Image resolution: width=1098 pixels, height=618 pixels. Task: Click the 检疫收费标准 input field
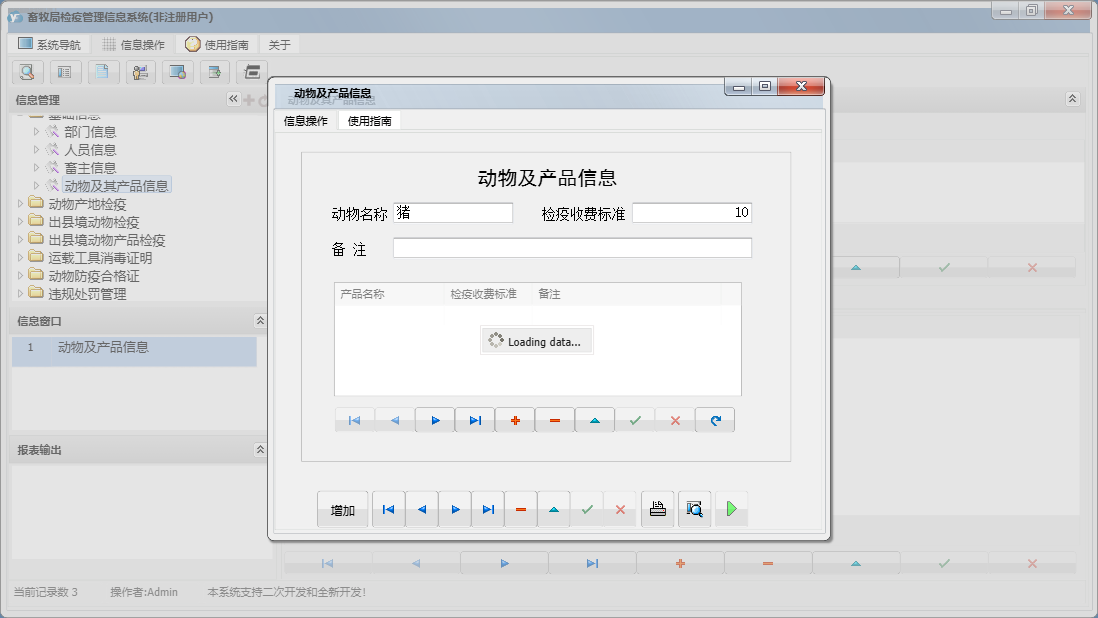pyautogui.click(x=692, y=213)
